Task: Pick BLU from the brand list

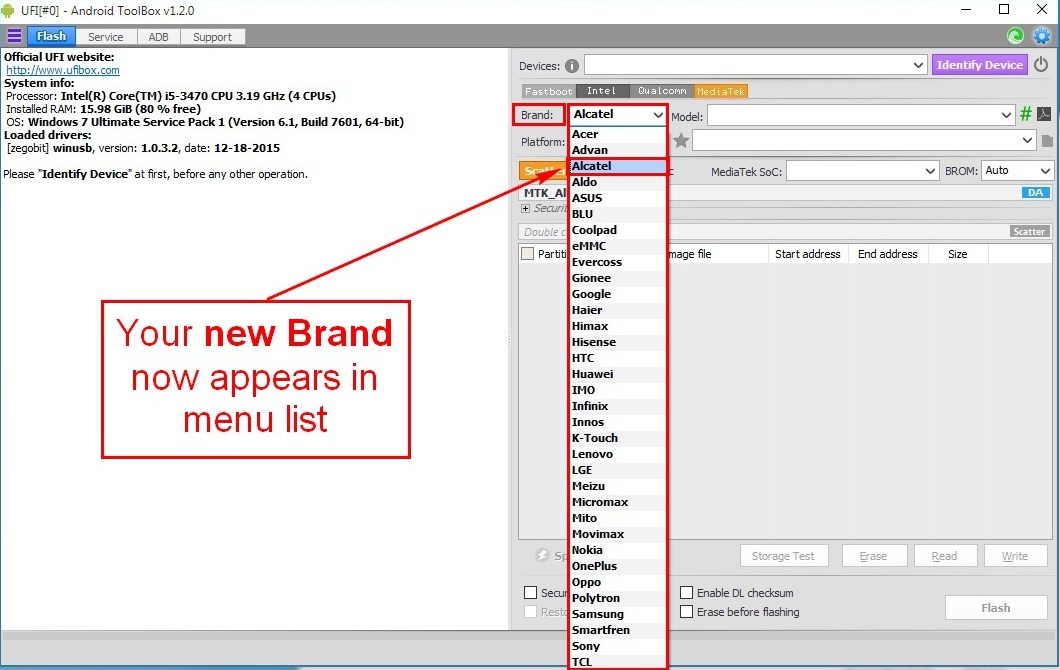Action: click(x=618, y=214)
